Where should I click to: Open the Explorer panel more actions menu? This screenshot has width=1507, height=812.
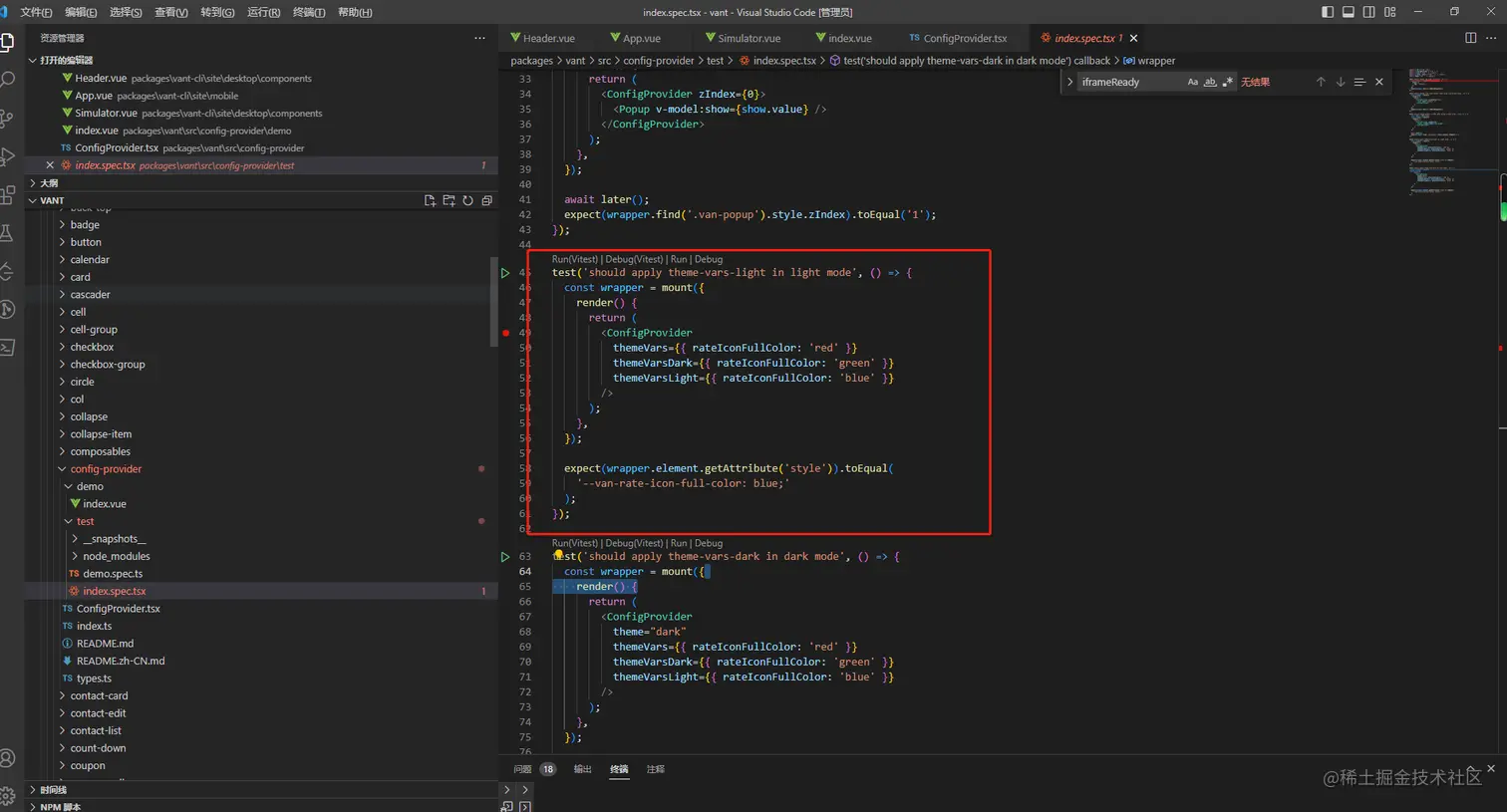point(479,38)
